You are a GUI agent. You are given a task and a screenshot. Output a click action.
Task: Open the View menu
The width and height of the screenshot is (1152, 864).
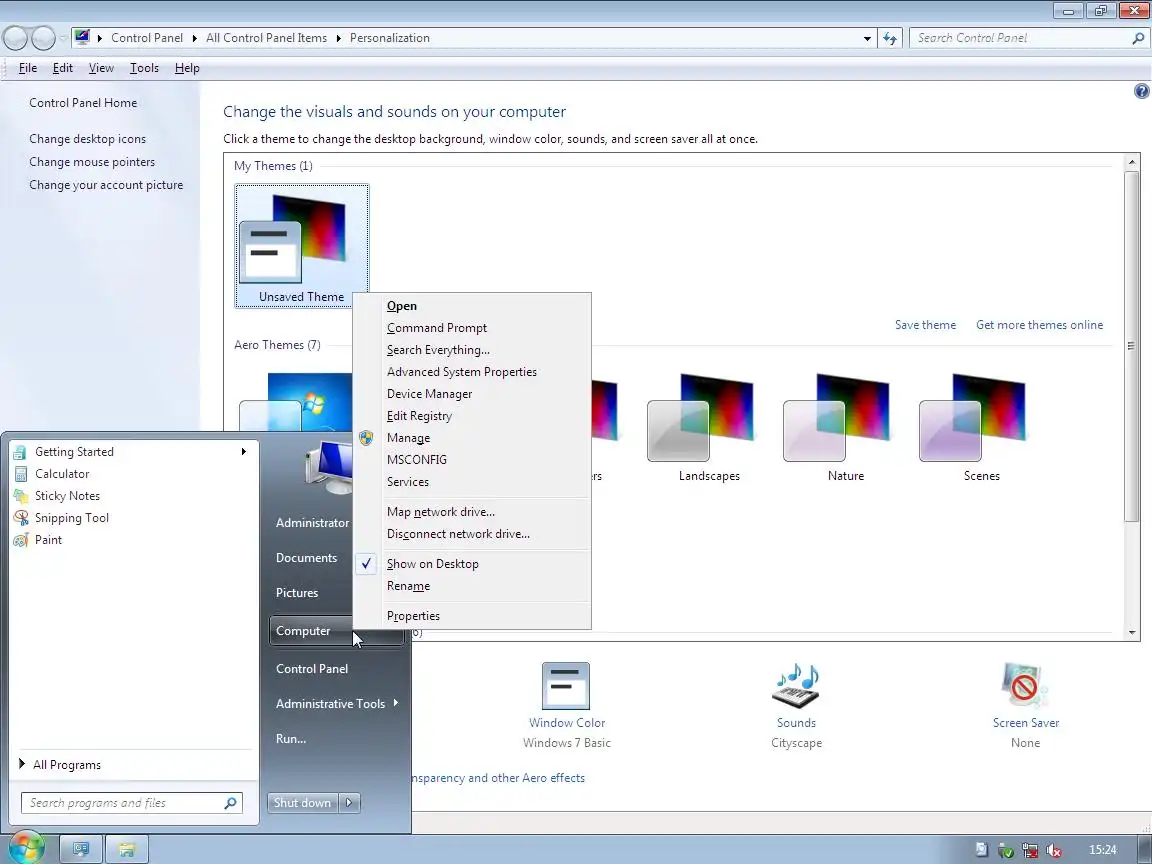click(101, 68)
